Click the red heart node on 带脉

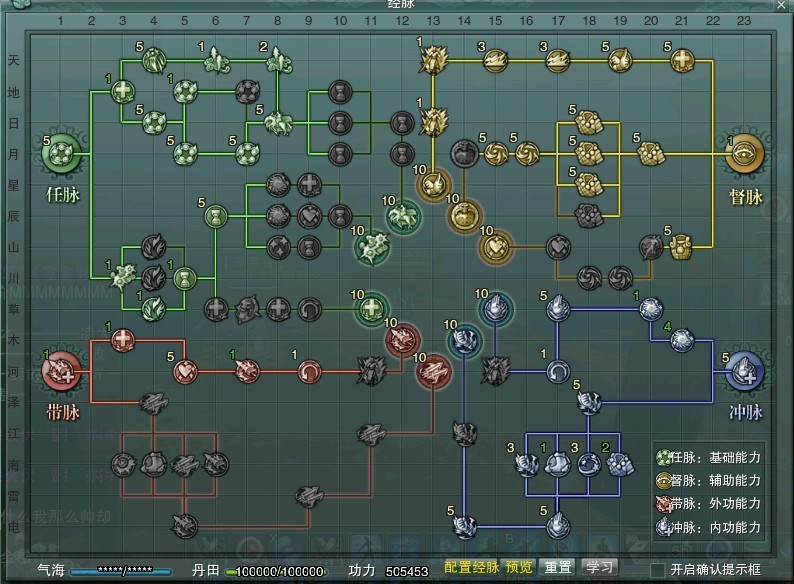[x=185, y=372]
